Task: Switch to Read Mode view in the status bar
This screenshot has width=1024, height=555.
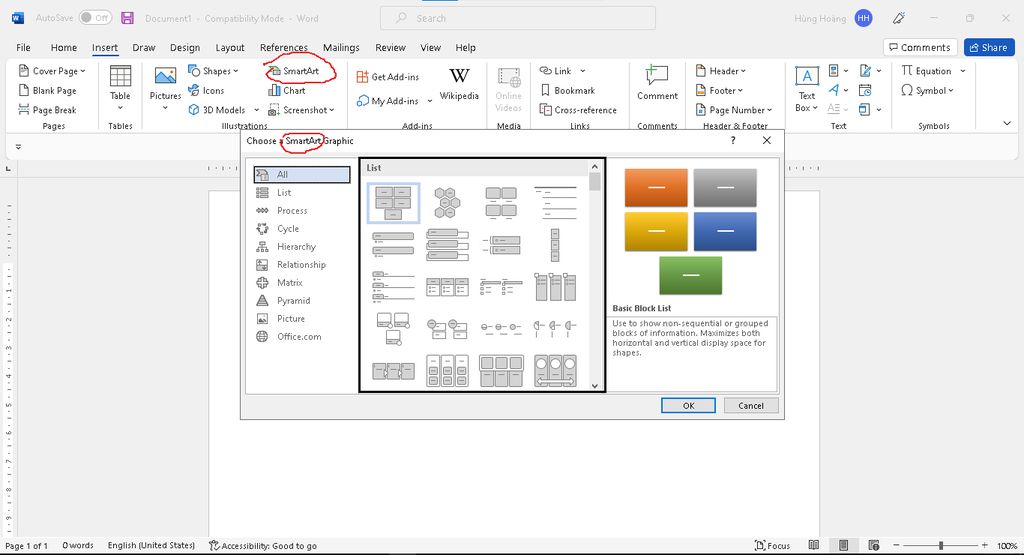Action: 814,545
